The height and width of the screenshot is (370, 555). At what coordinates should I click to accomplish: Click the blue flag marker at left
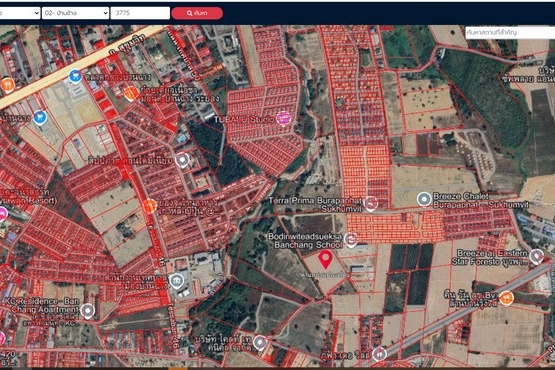click(x=40, y=117)
